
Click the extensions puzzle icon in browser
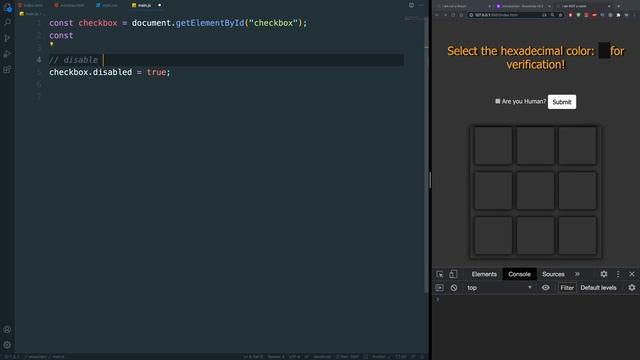pos(618,15)
